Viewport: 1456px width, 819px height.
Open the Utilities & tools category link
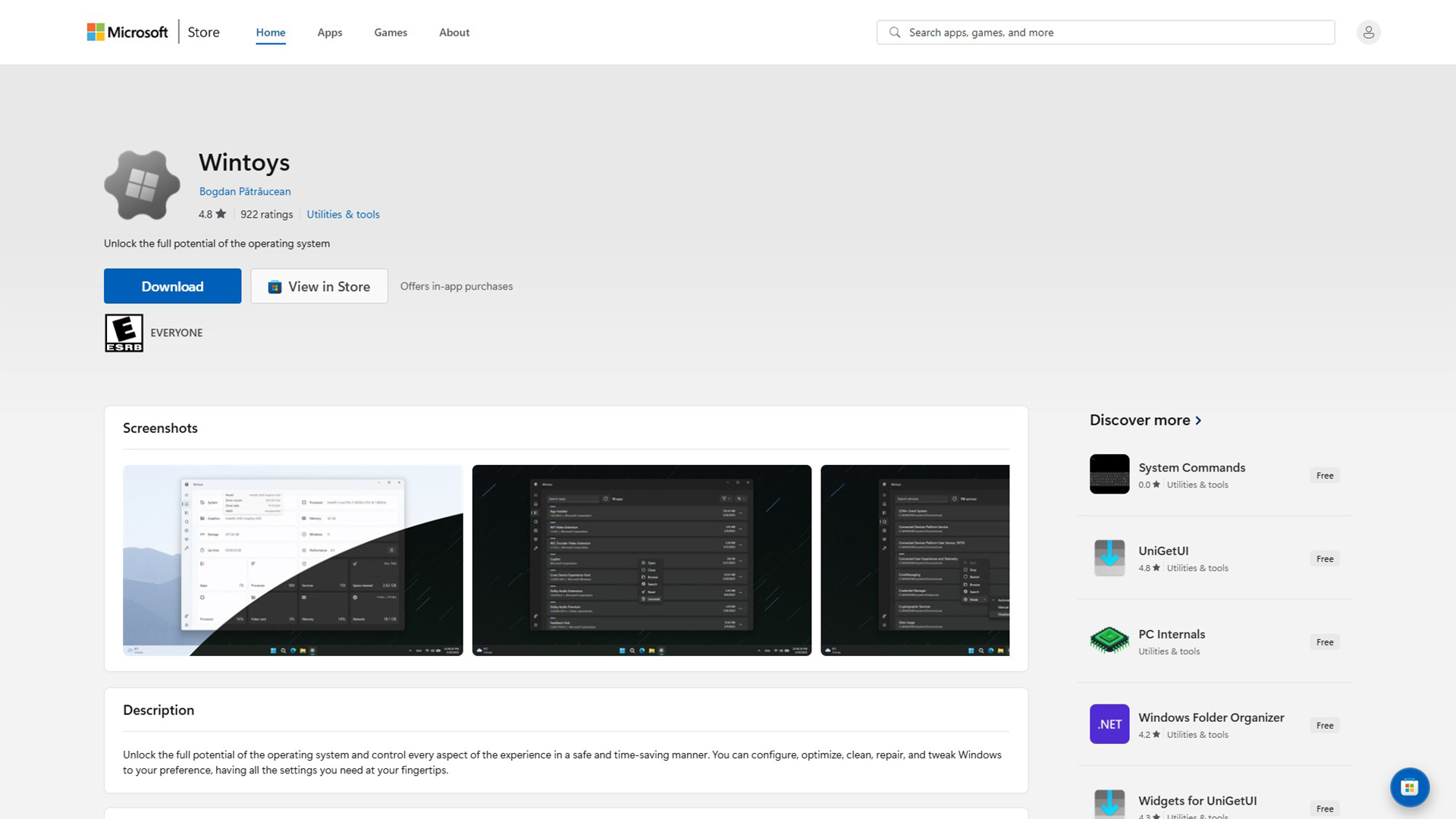[343, 215]
